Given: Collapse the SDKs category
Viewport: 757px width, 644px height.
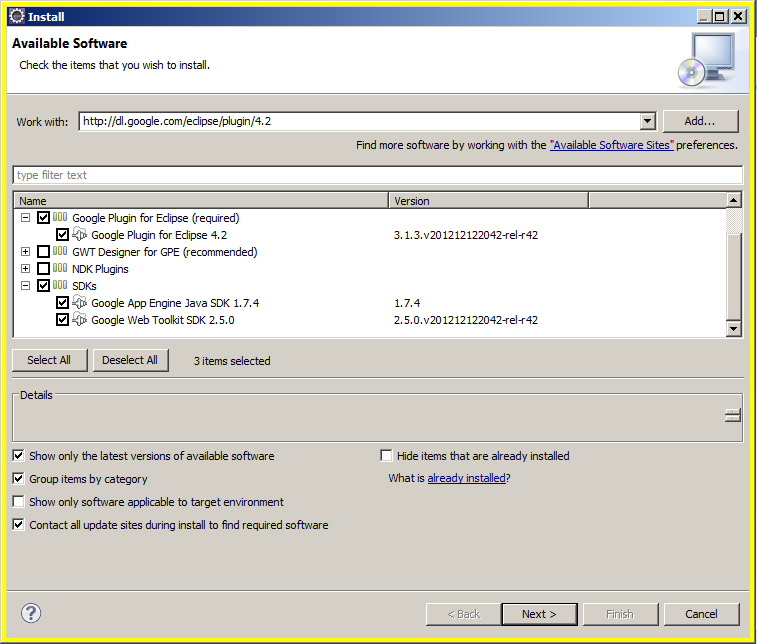Looking at the screenshot, I should click(x=26, y=285).
